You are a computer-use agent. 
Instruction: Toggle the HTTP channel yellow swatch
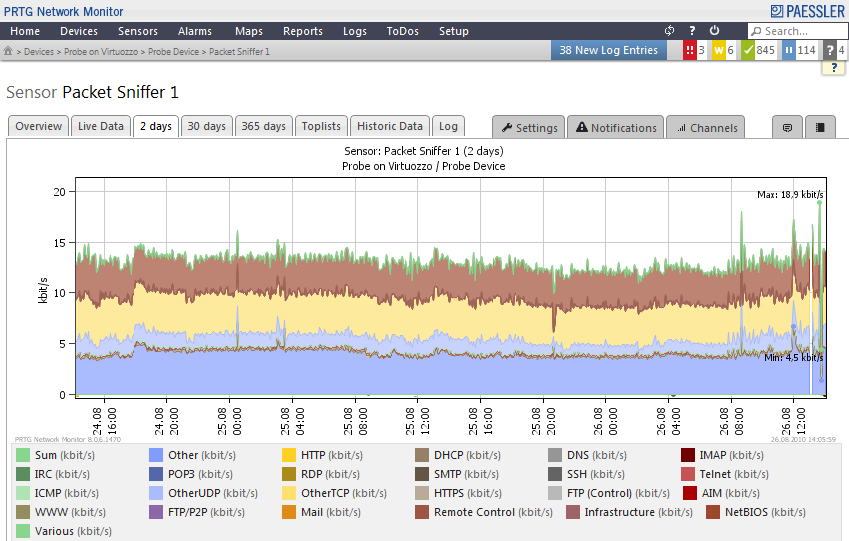[289, 455]
